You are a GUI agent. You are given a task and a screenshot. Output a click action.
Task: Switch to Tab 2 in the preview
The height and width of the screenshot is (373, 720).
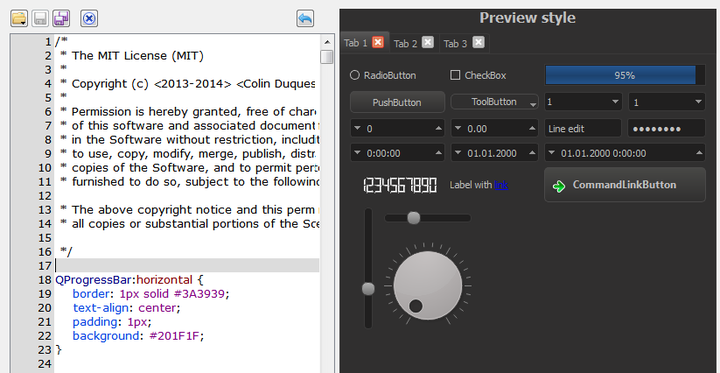coord(405,43)
